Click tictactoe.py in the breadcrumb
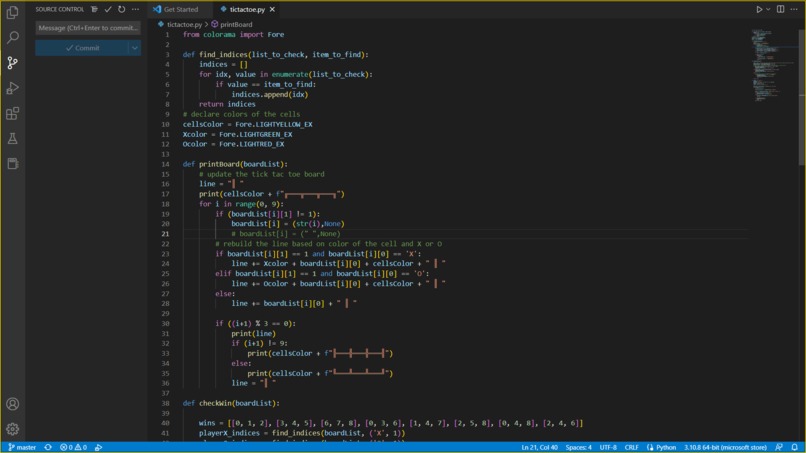Viewport: 806px width, 453px height. pos(184,24)
